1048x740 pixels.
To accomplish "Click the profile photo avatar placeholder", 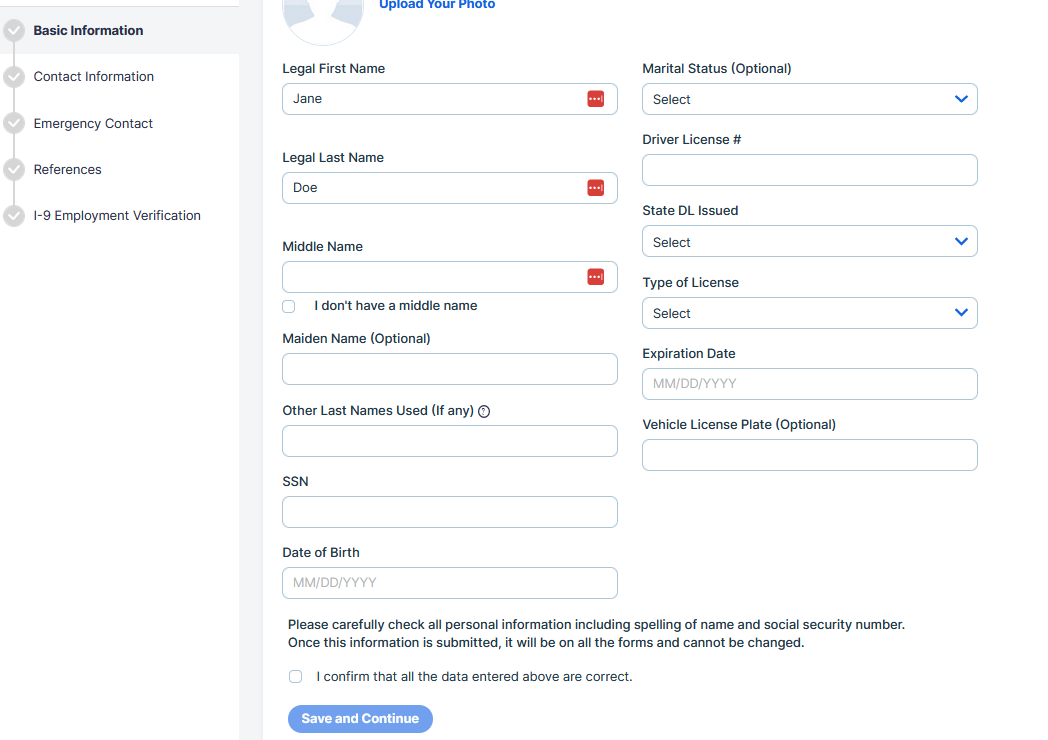I will click(323, 18).
